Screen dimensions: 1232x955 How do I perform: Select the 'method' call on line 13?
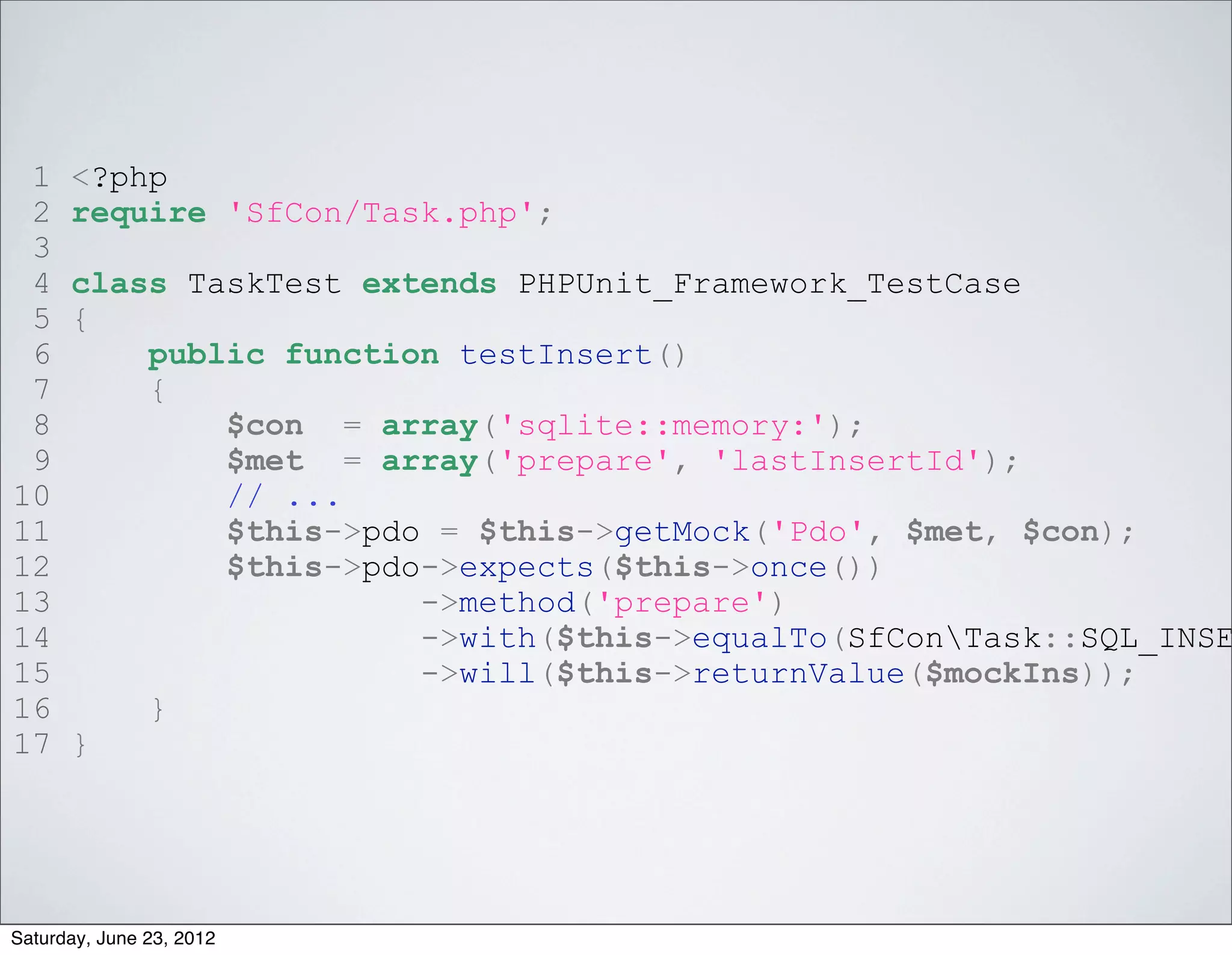coord(517,603)
